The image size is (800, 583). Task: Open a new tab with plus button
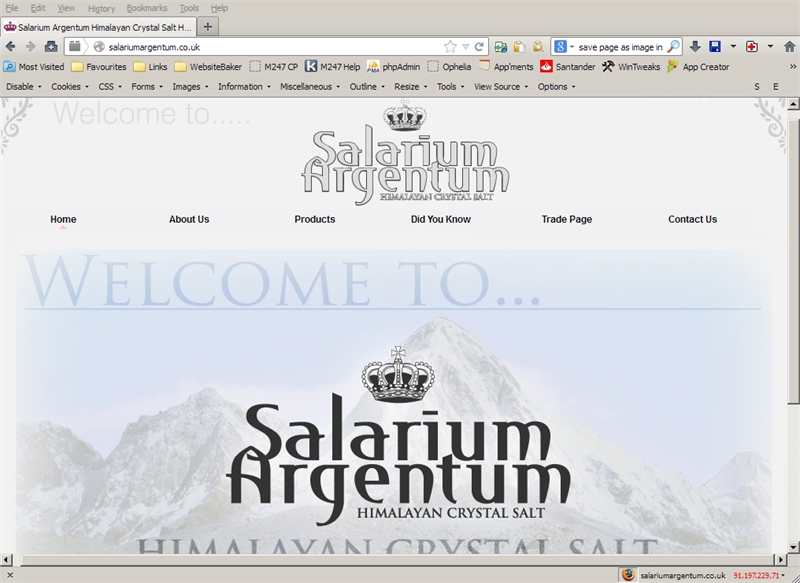click(x=207, y=26)
